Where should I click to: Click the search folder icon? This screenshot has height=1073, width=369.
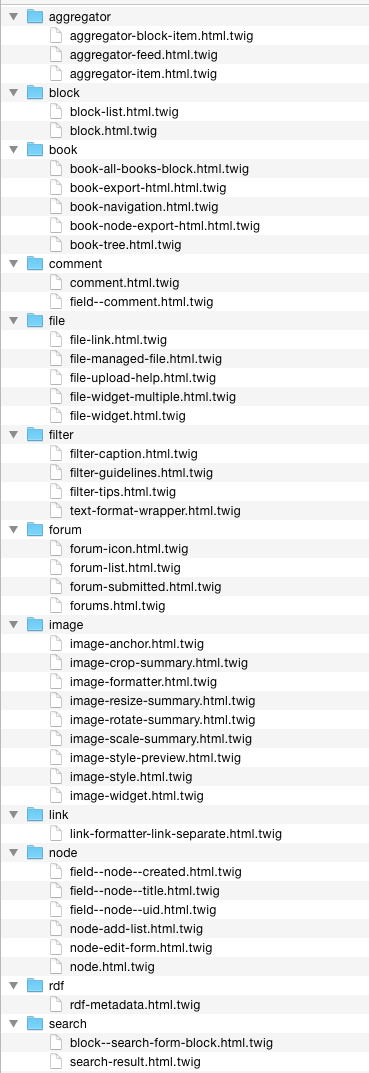point(34,1023)
